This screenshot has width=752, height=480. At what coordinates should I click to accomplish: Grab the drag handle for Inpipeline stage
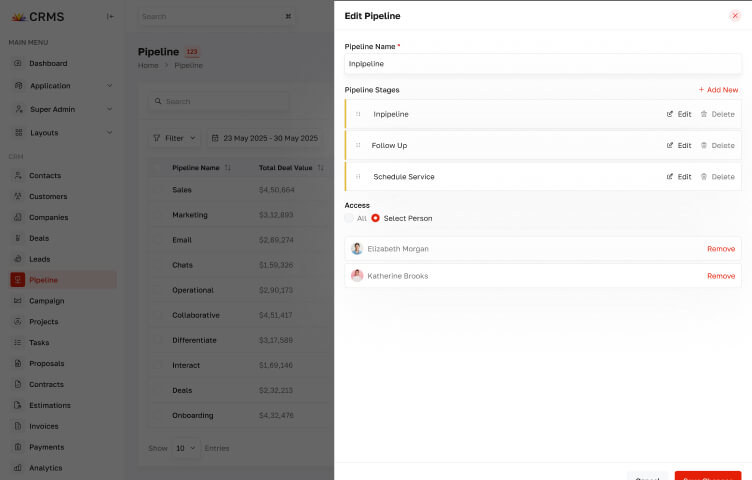point(358,114)
